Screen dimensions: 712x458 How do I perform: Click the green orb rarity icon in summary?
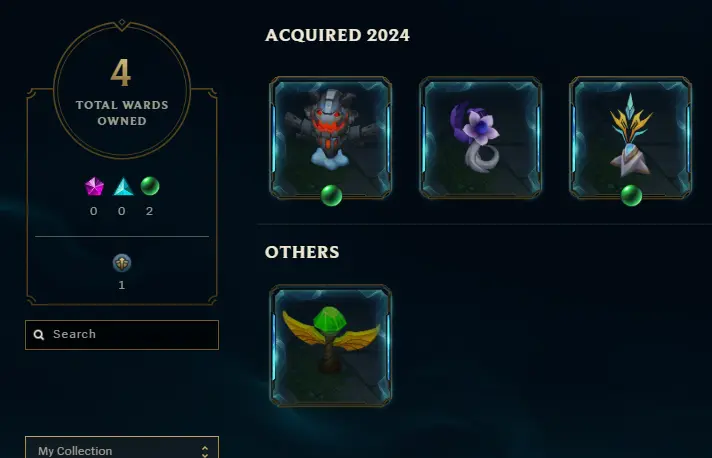coord(150,186)
